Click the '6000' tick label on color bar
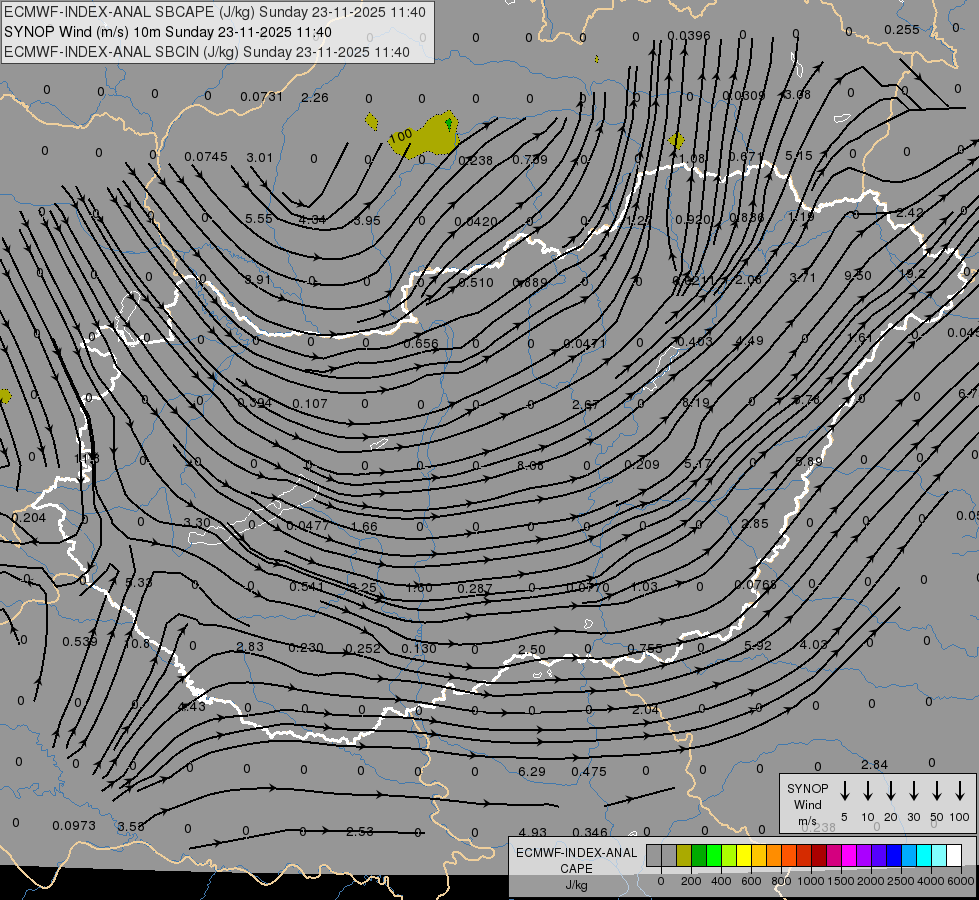 961,881
